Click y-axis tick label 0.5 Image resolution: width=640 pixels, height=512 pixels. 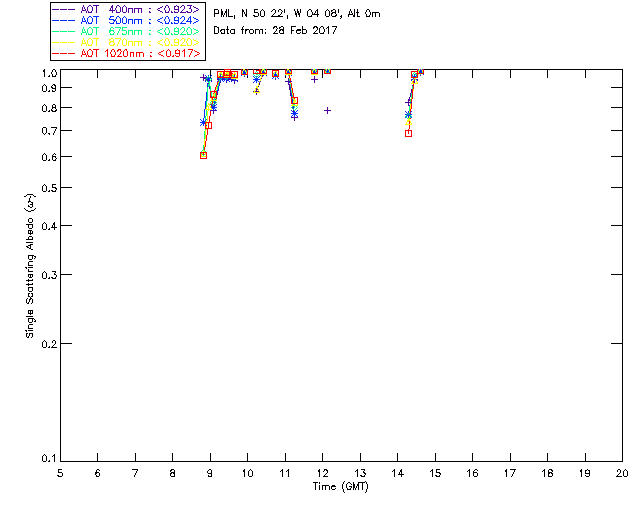[49, 188]
